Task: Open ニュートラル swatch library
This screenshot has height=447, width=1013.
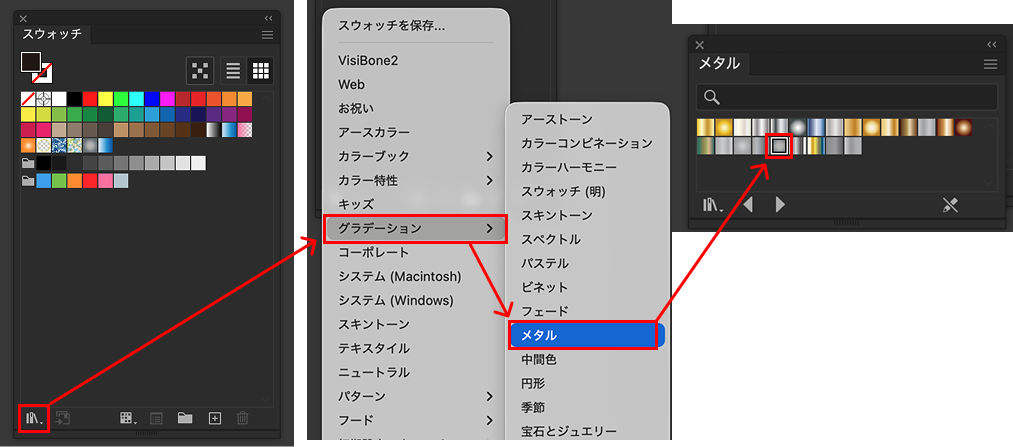Action: click(374, 372)
